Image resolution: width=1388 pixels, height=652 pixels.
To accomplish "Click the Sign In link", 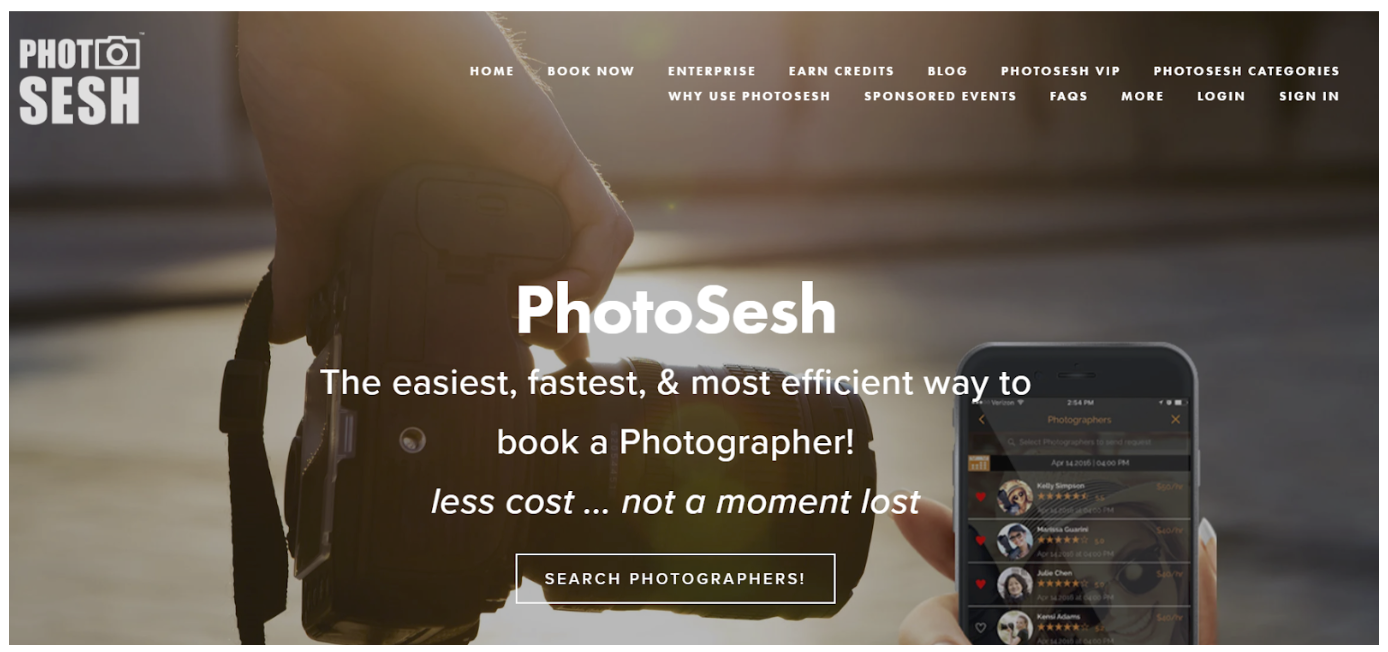I will (x=1309, y=96).
